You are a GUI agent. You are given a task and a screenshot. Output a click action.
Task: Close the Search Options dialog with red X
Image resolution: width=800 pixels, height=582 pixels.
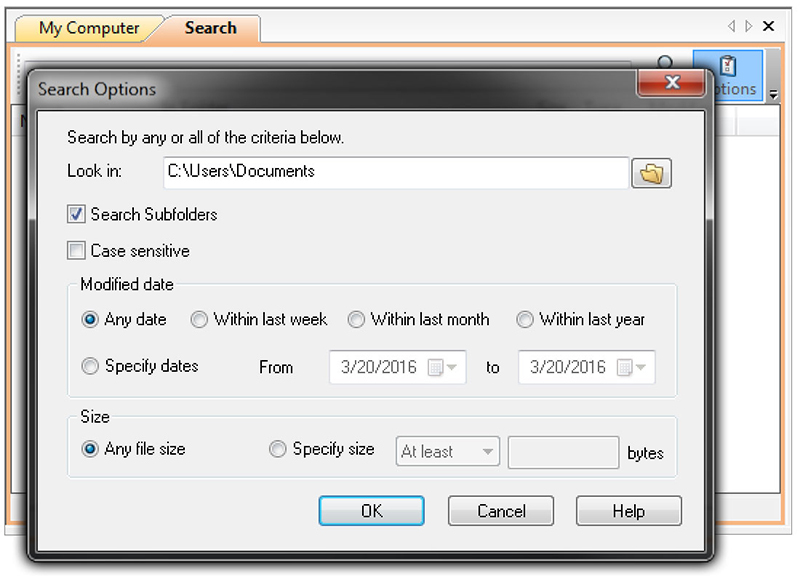[671, 82]
